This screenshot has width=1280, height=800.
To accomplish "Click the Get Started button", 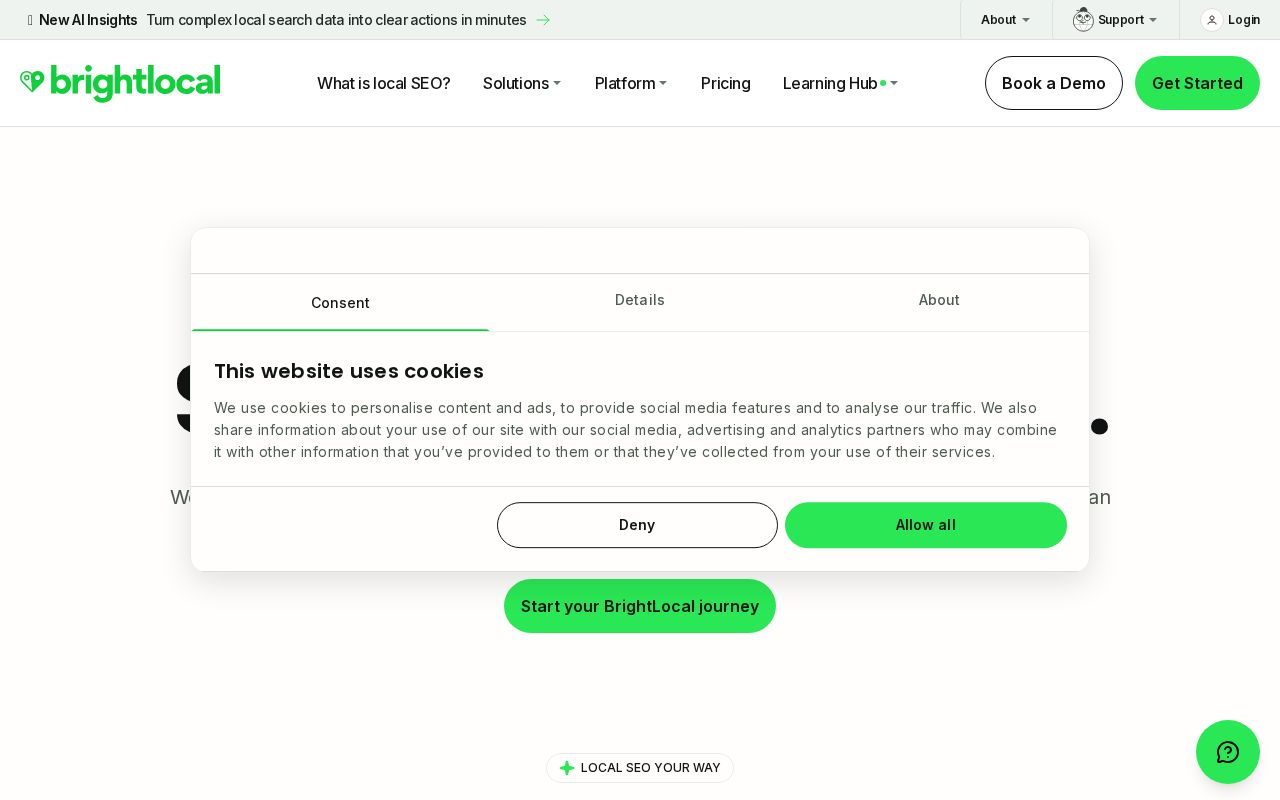I will click(1197, 83).
